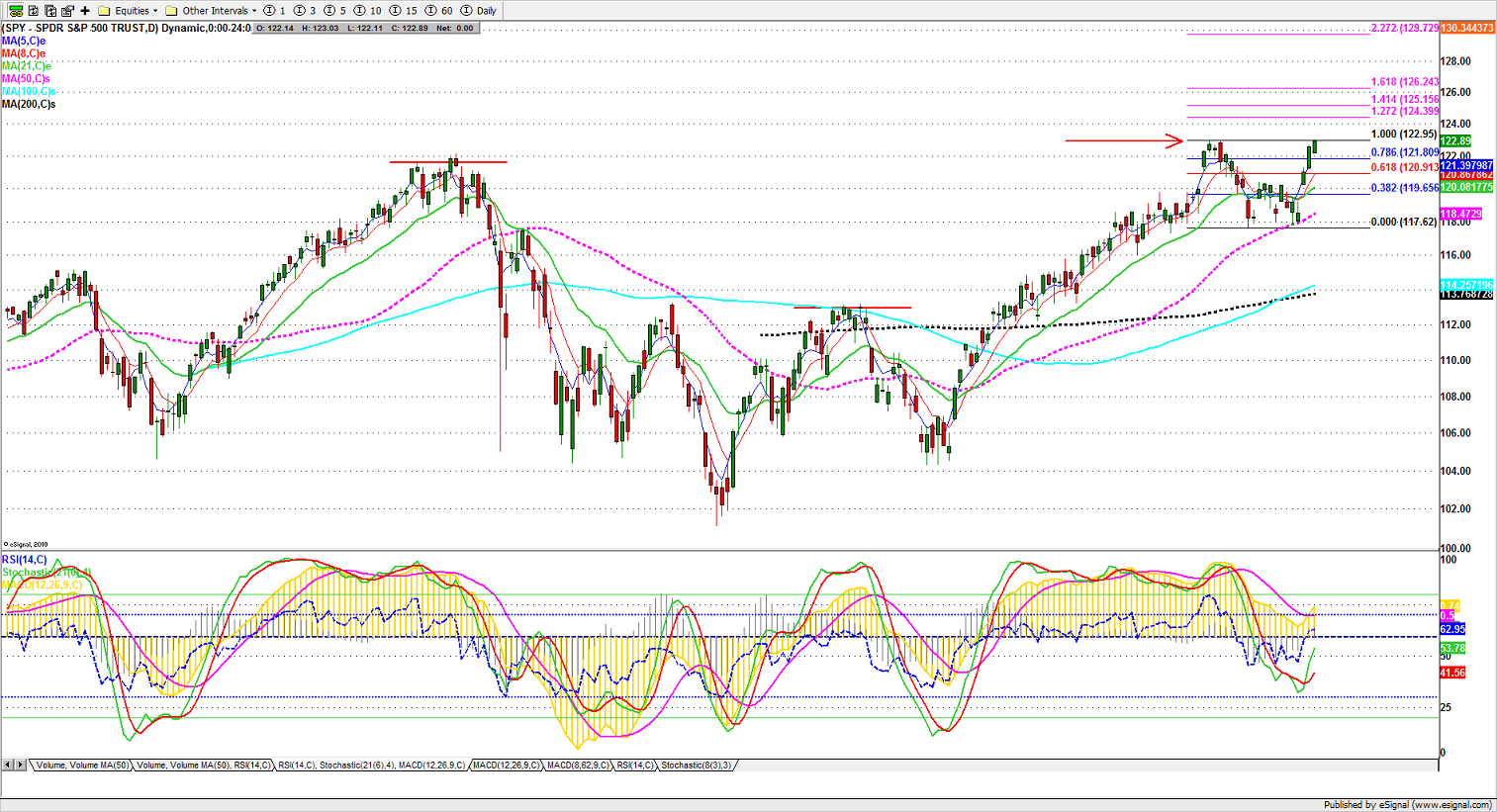Open the chart properties icon
This screenshot has width=1497, height=812.
pos(67,10)
